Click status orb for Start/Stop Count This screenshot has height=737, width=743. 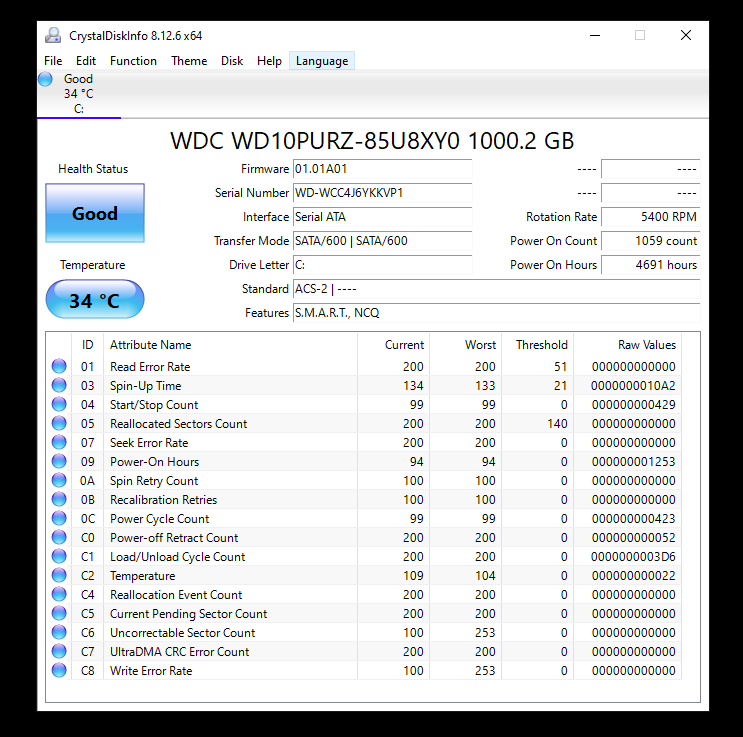(x=59, y=404)
